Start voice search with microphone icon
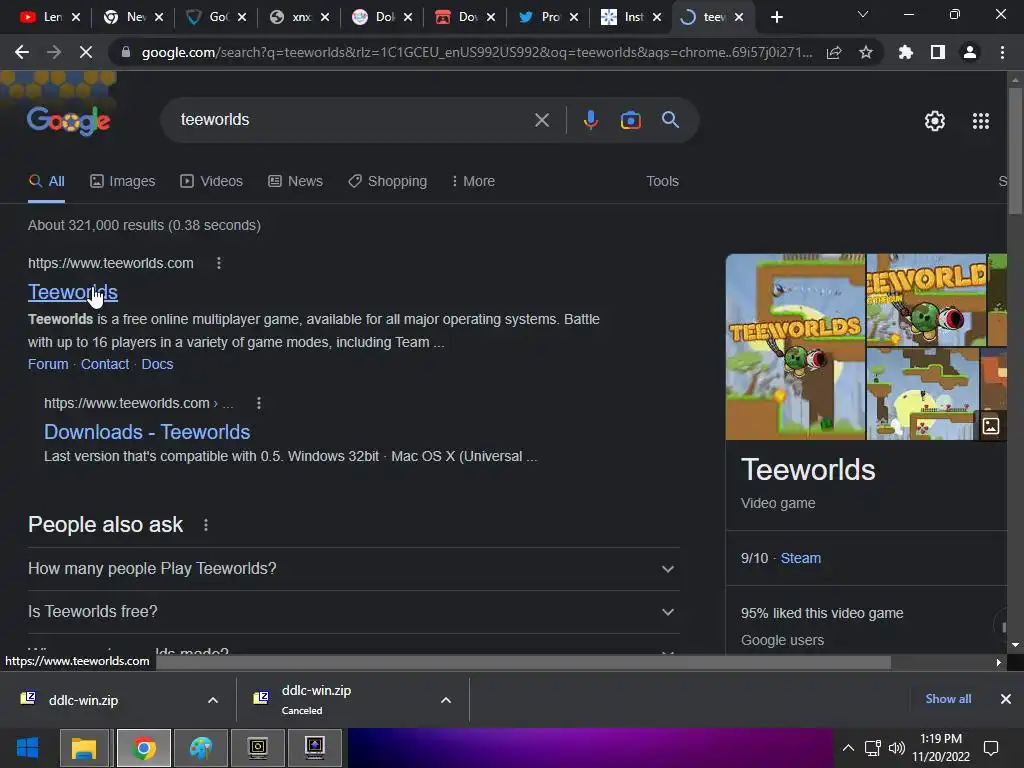The height and width of the screenshot is (768, 1024). [x=591, y=120]
